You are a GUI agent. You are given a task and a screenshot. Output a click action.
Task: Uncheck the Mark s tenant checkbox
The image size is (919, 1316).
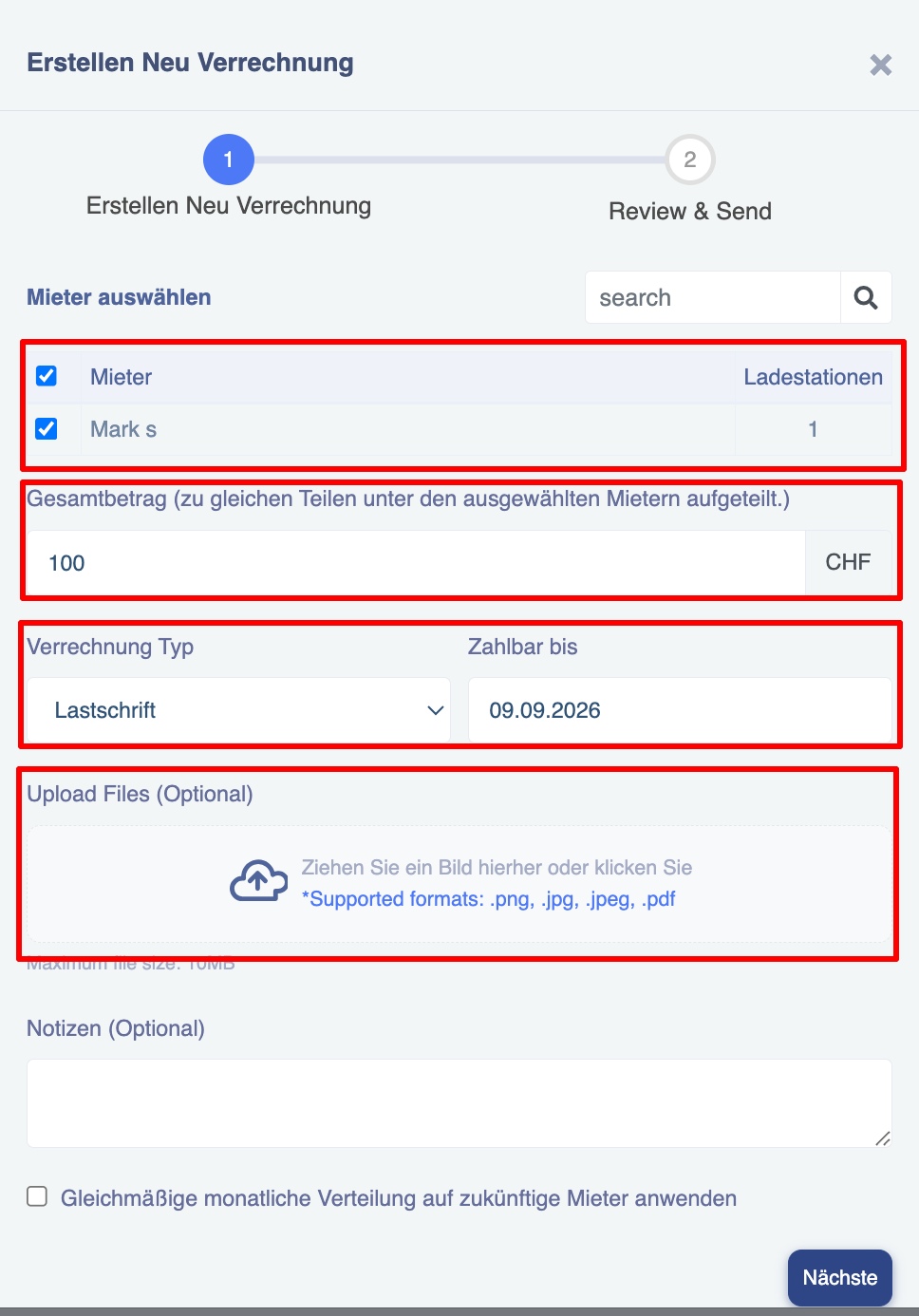pos(47,429)
